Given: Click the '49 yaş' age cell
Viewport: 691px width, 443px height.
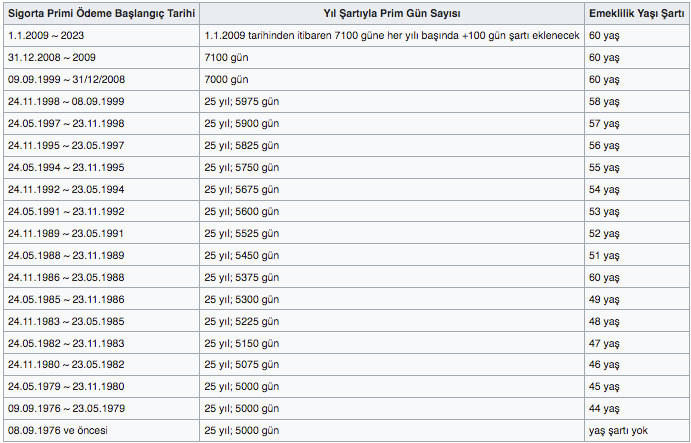Looking at the screenshot, I should tap(636, 299).
